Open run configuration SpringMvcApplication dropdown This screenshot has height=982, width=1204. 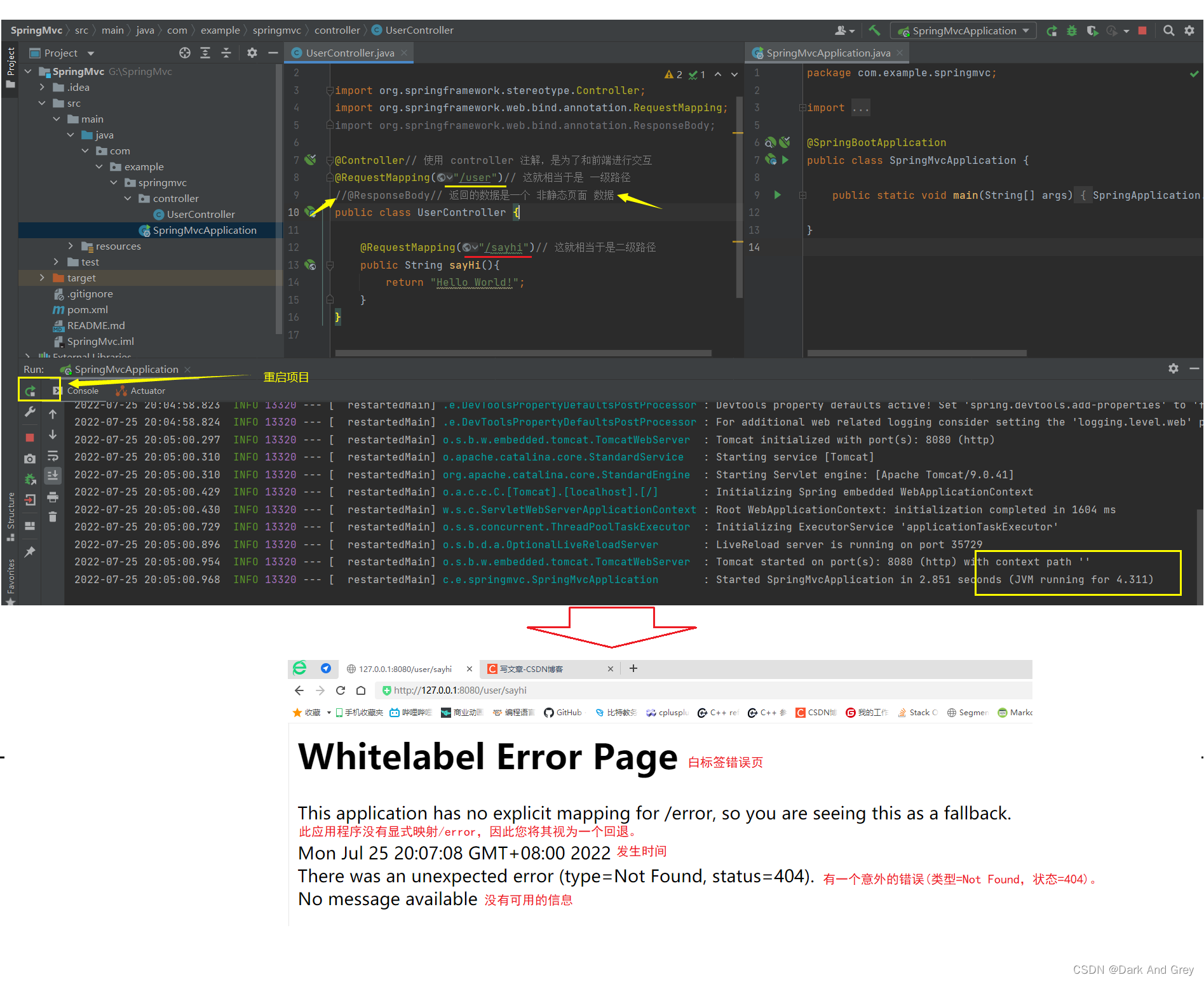coord(963,30)
